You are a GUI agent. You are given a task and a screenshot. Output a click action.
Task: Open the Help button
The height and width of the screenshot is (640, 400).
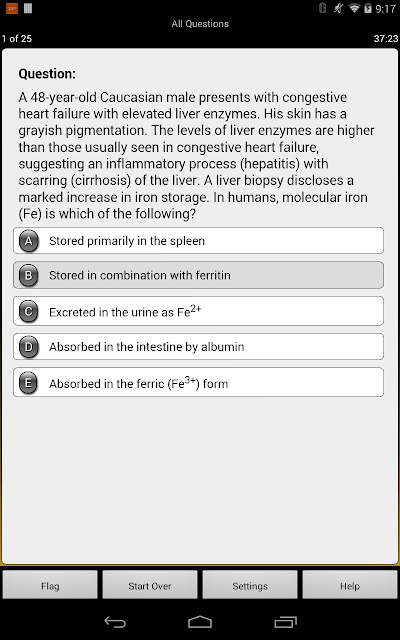tap(350, 586)
